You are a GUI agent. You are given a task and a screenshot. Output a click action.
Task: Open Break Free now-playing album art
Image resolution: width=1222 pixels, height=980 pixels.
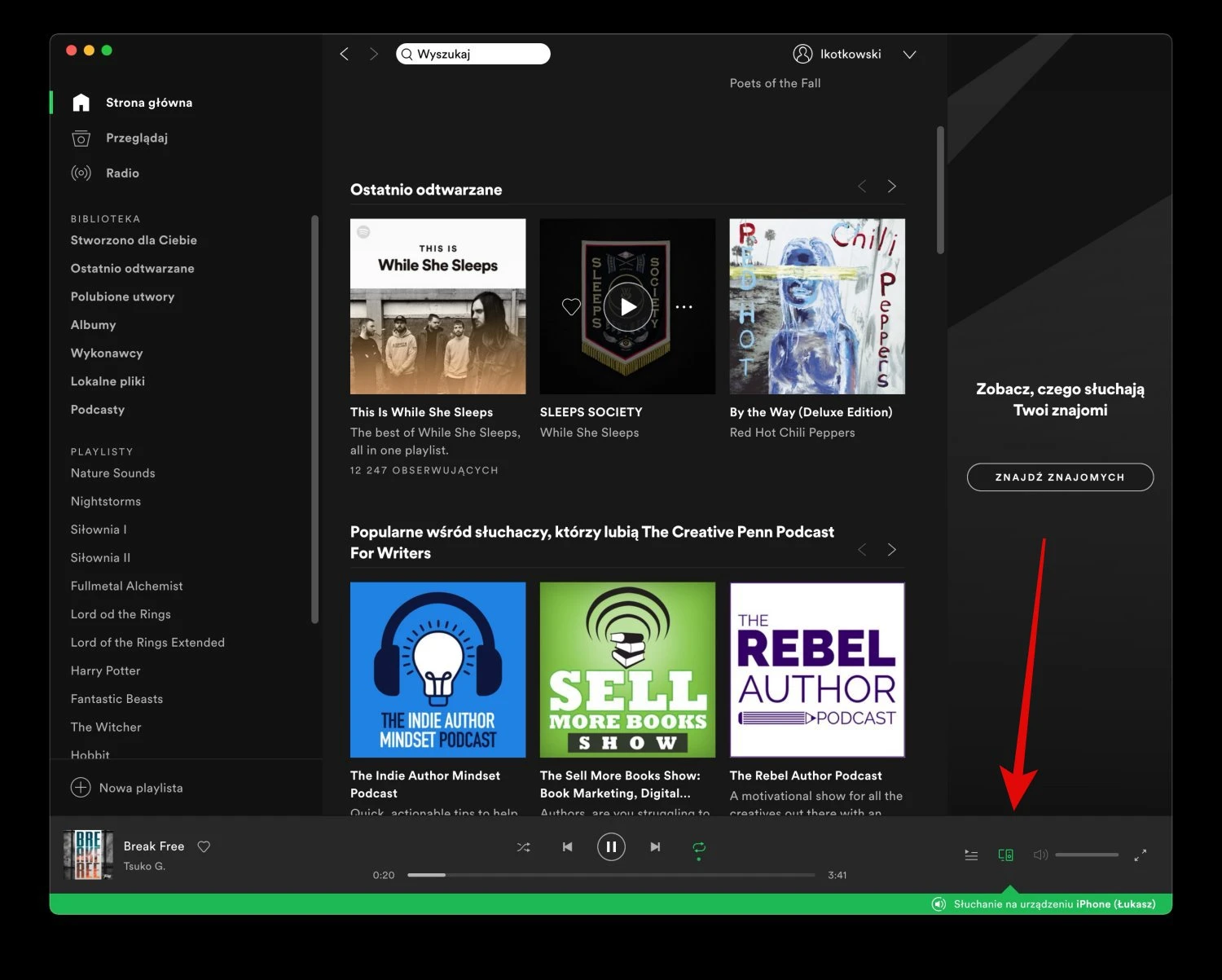coord(88,855)
